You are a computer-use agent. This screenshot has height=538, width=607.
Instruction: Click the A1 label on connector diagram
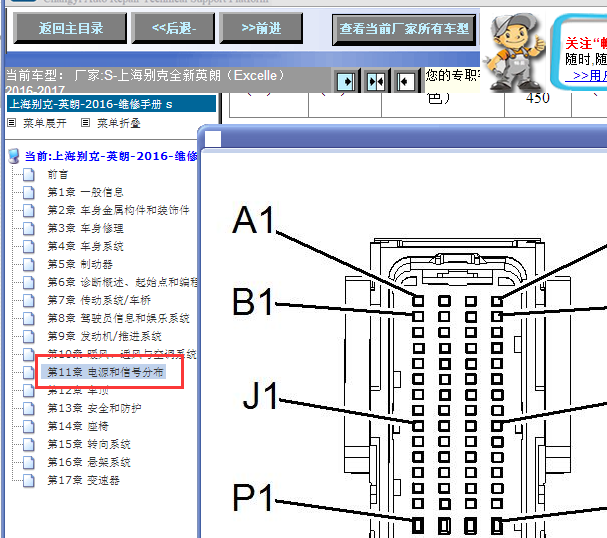(x=253, y=219)
